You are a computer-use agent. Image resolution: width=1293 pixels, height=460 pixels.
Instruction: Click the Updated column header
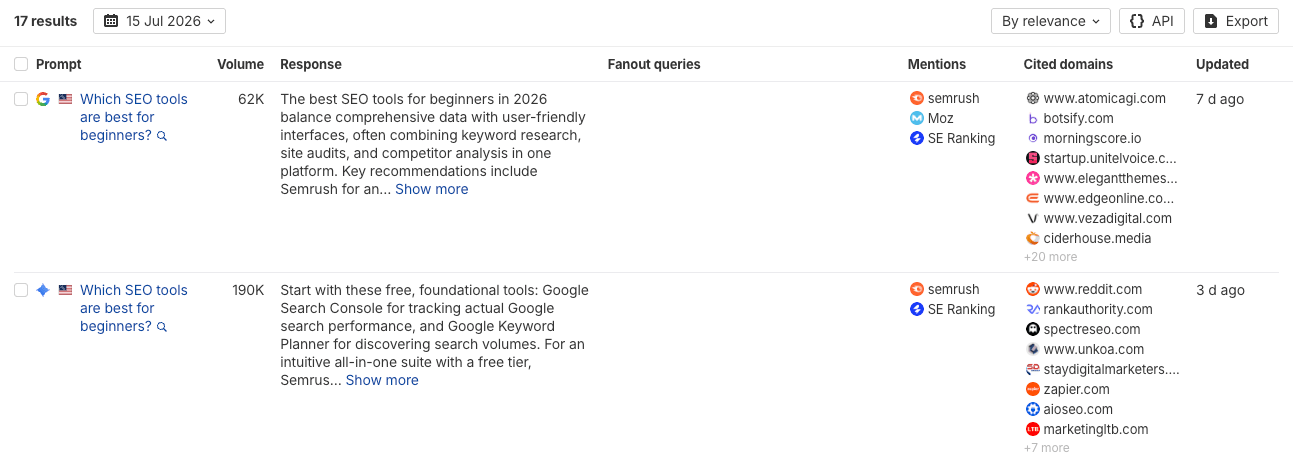pyautogui.click(x=1222, y=64)
